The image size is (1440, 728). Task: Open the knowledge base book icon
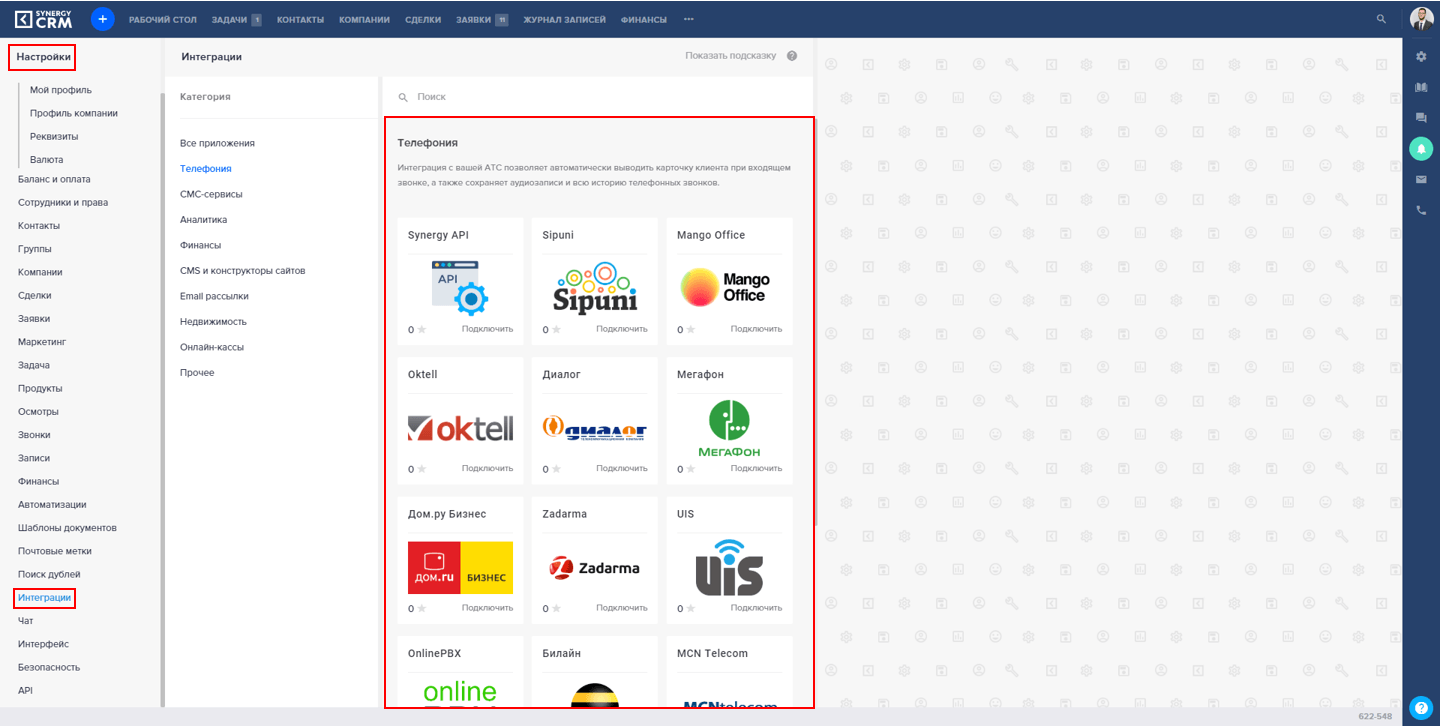click(1421, 87)
